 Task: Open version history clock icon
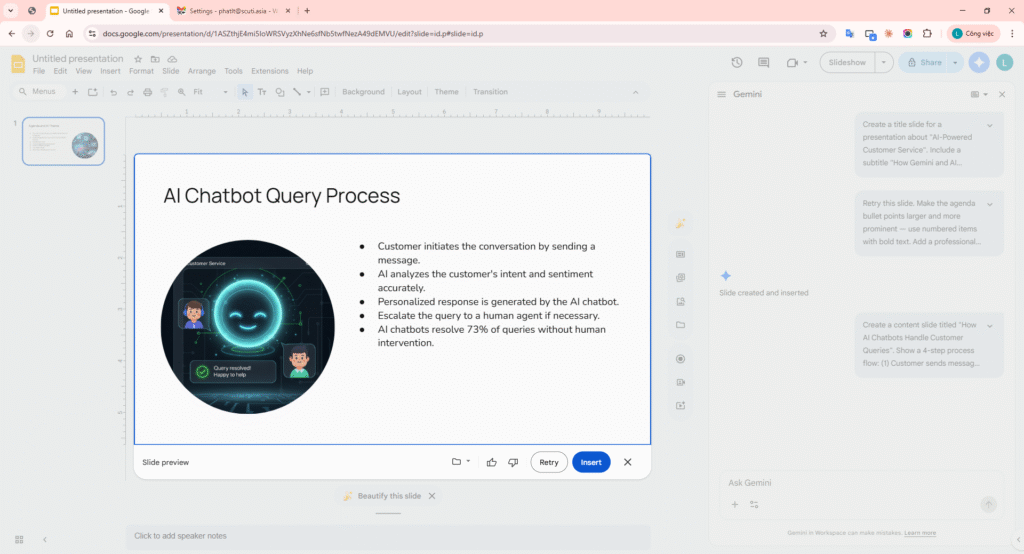737,62
